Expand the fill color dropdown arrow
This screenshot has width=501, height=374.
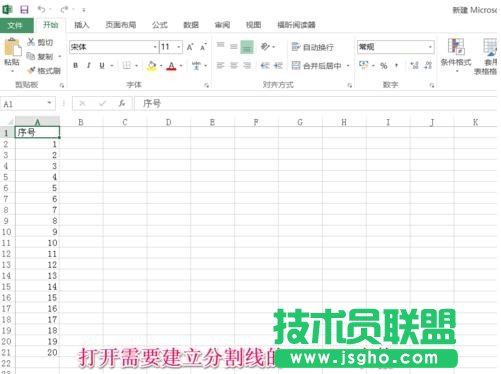coord(161,66)
